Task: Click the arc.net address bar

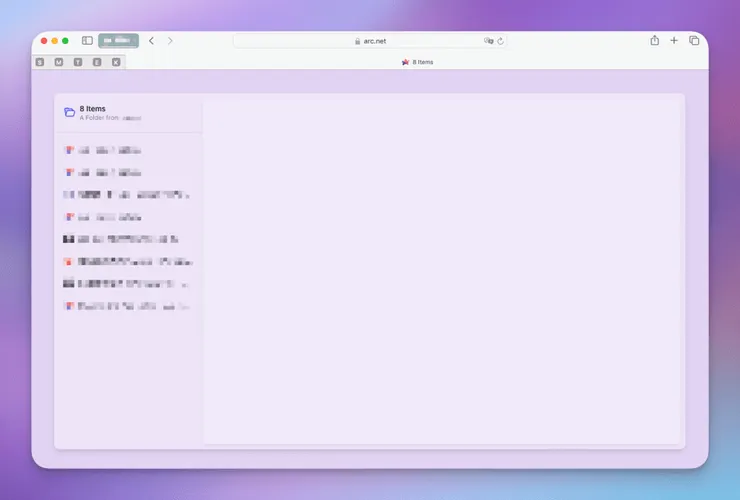Action: coord(370,41)
